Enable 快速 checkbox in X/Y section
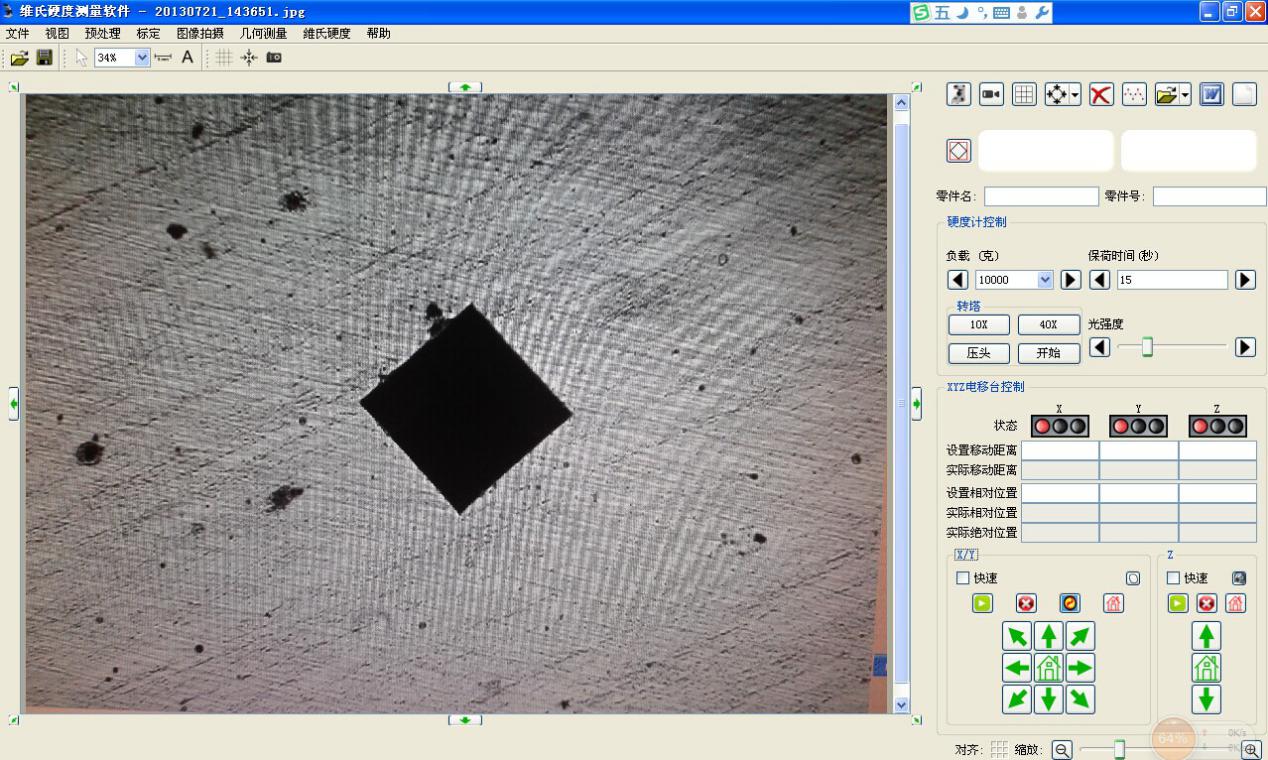Image resolution: width=1268 pixels, height=760 pixels. (x=963, y=578)
